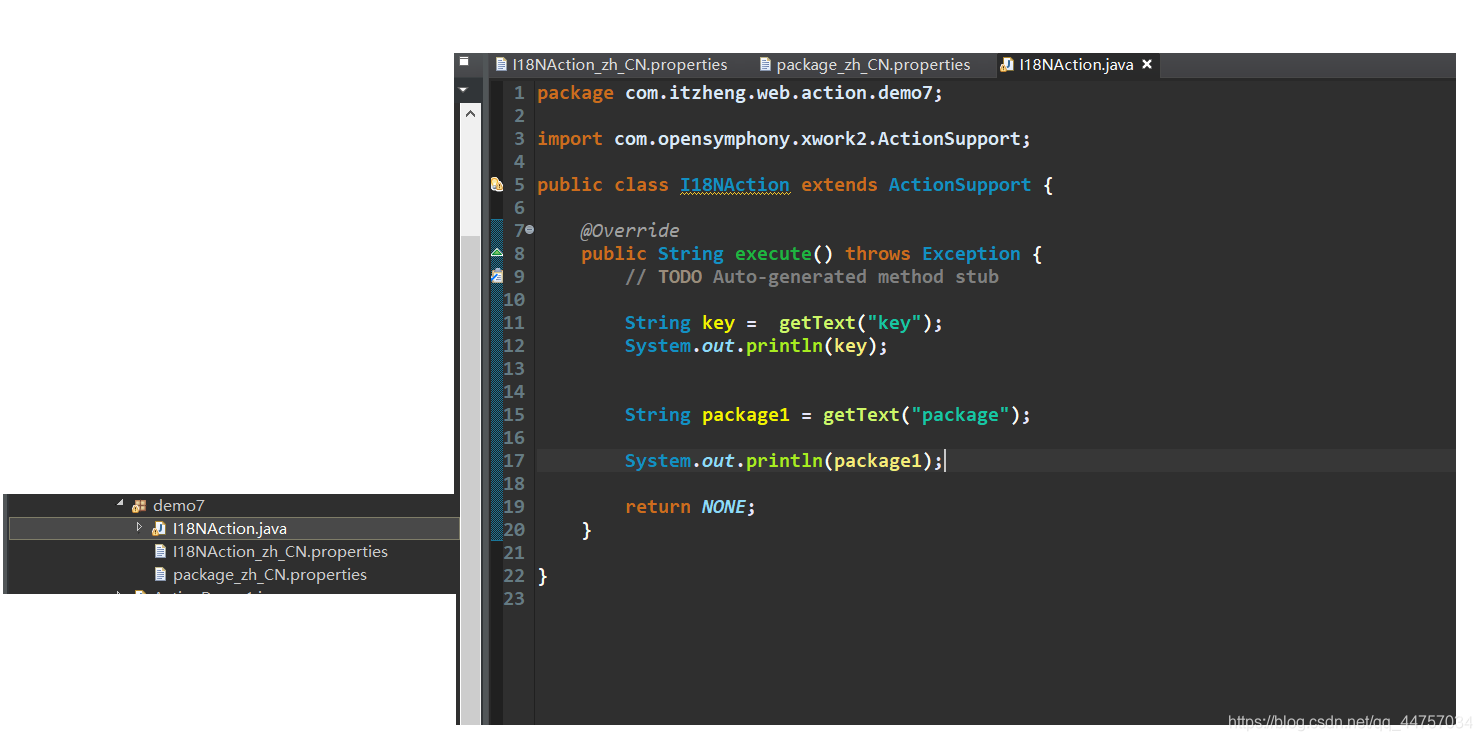Click the maximize view icon left of tabs
Viewport: 1482px width, 741px height.
(464, 62)
